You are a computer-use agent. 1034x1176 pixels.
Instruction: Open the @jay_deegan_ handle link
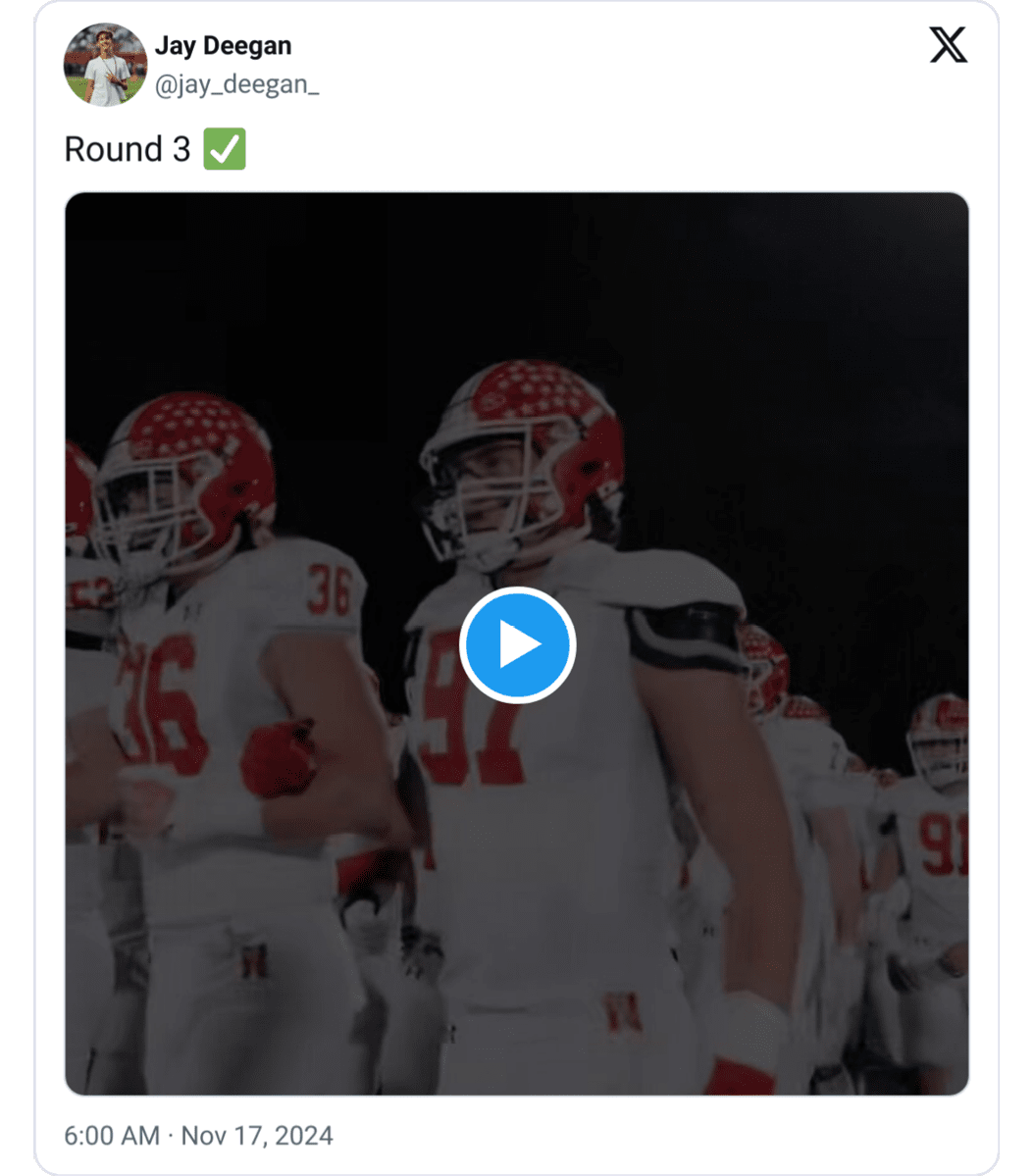pos(236,86)
